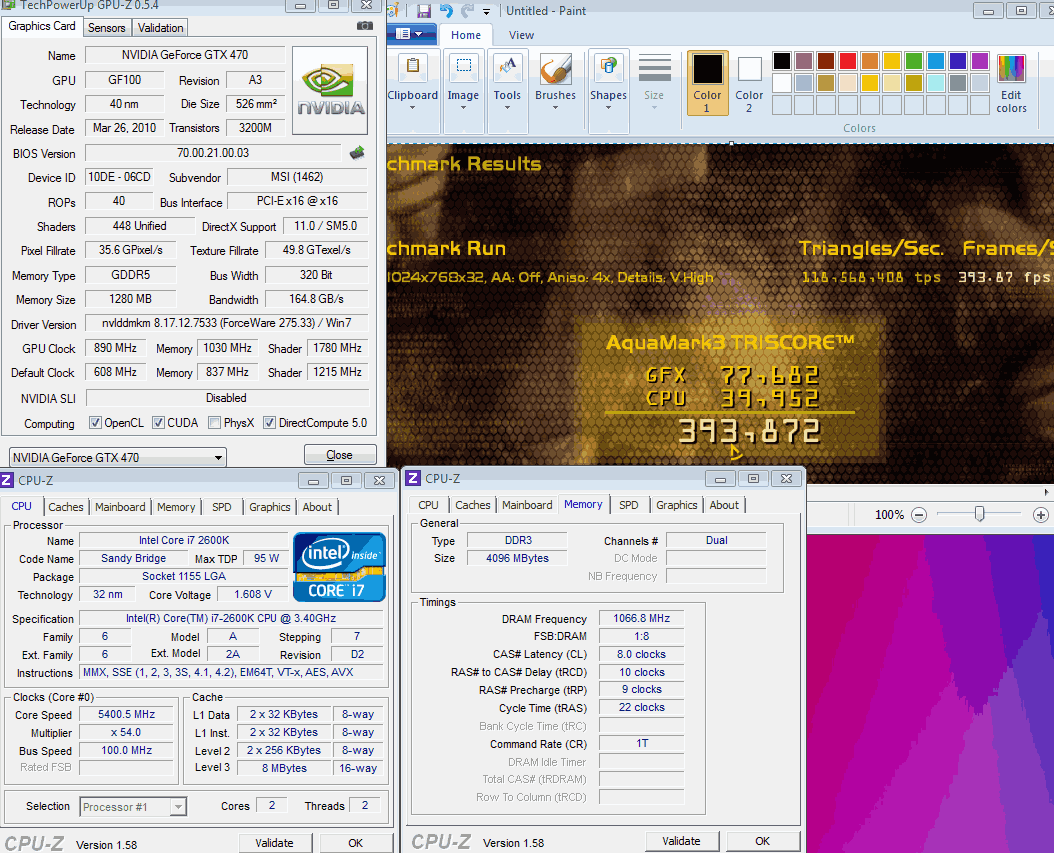Click Validate in left CPU-Z window
This screenshot has width=1054, height=853.
pyautogui.click(x=274, y=843)
